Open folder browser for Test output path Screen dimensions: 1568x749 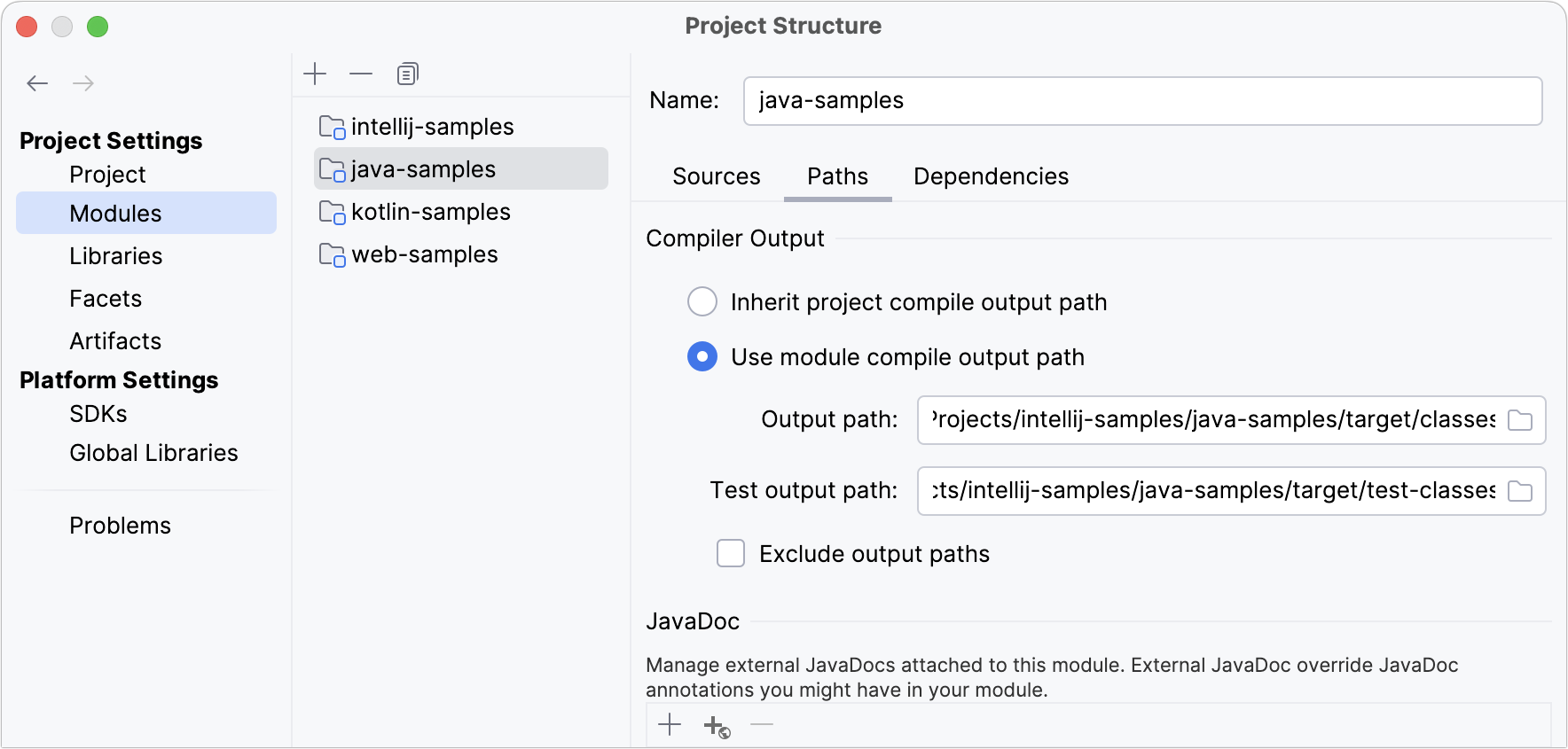pyautogui.click(x=1522, y=491)
